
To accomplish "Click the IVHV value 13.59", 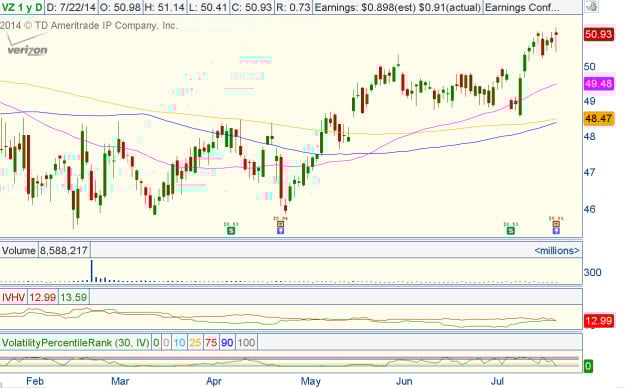I will 74,297.
